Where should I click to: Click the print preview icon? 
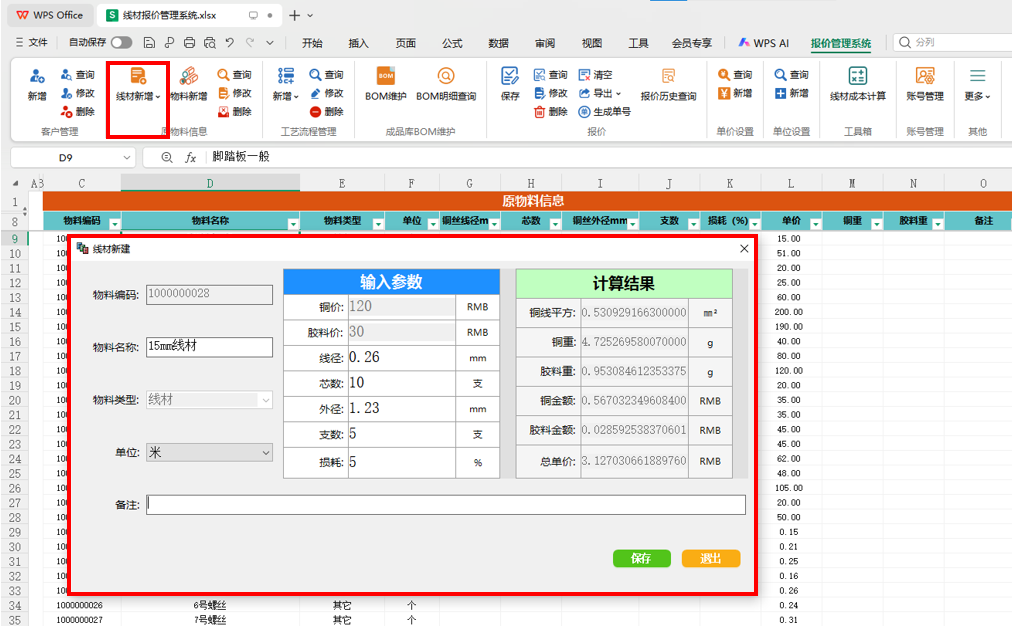pos(210,43)
